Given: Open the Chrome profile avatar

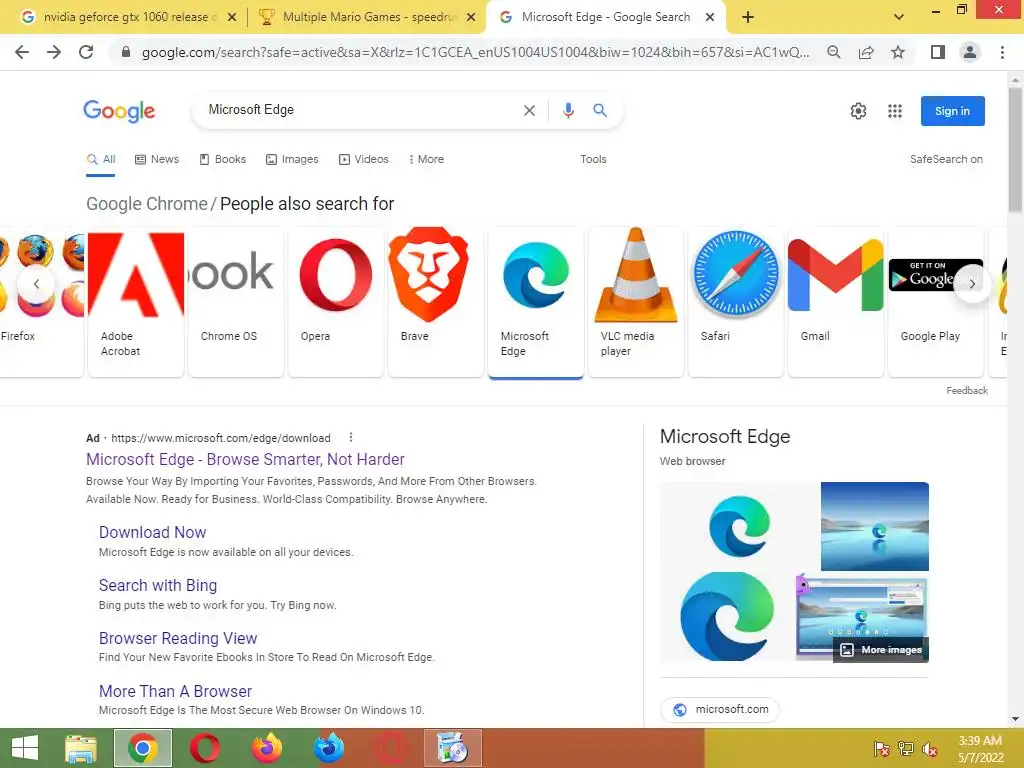Looking at the screenshot, I should [x=970, y=52].
